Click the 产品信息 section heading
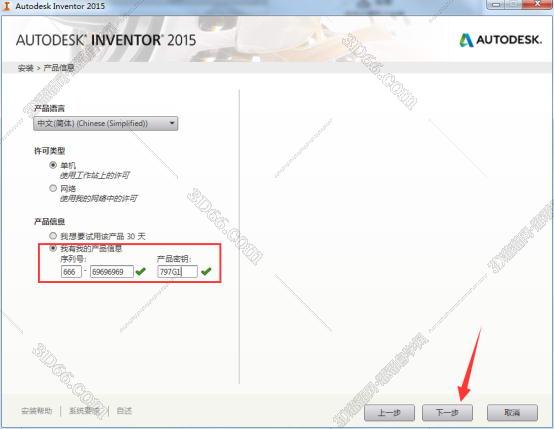Screen dimensions: 554x429 (49, 222)
